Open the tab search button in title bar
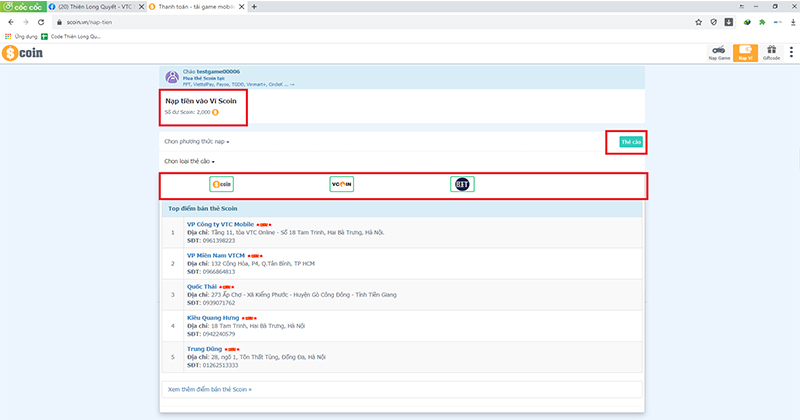Screen dimensions: 800x420 741,6
